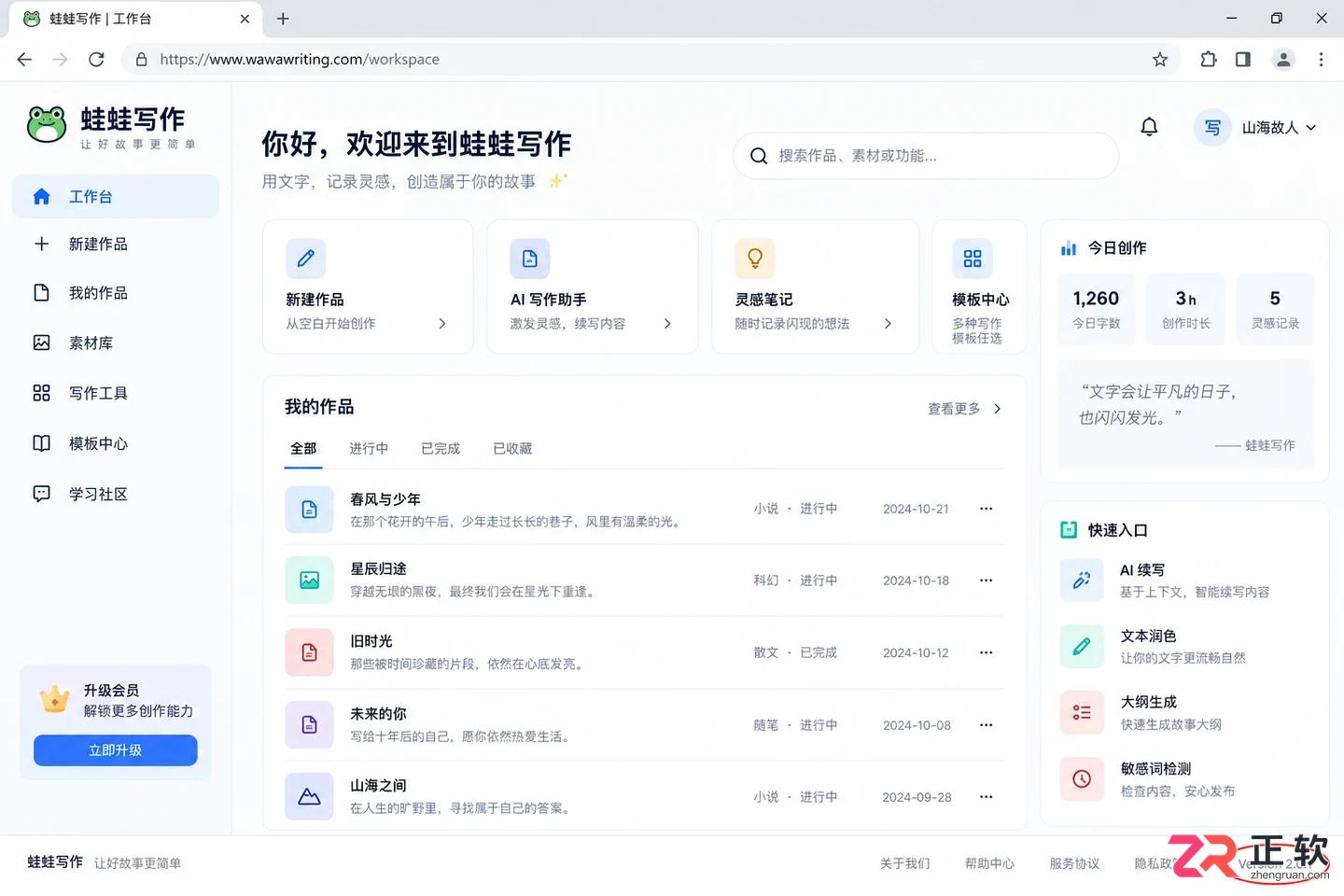Click the 模板中心 grid icon card
This screenshot has width=1344, height=896.
[973, 259]
